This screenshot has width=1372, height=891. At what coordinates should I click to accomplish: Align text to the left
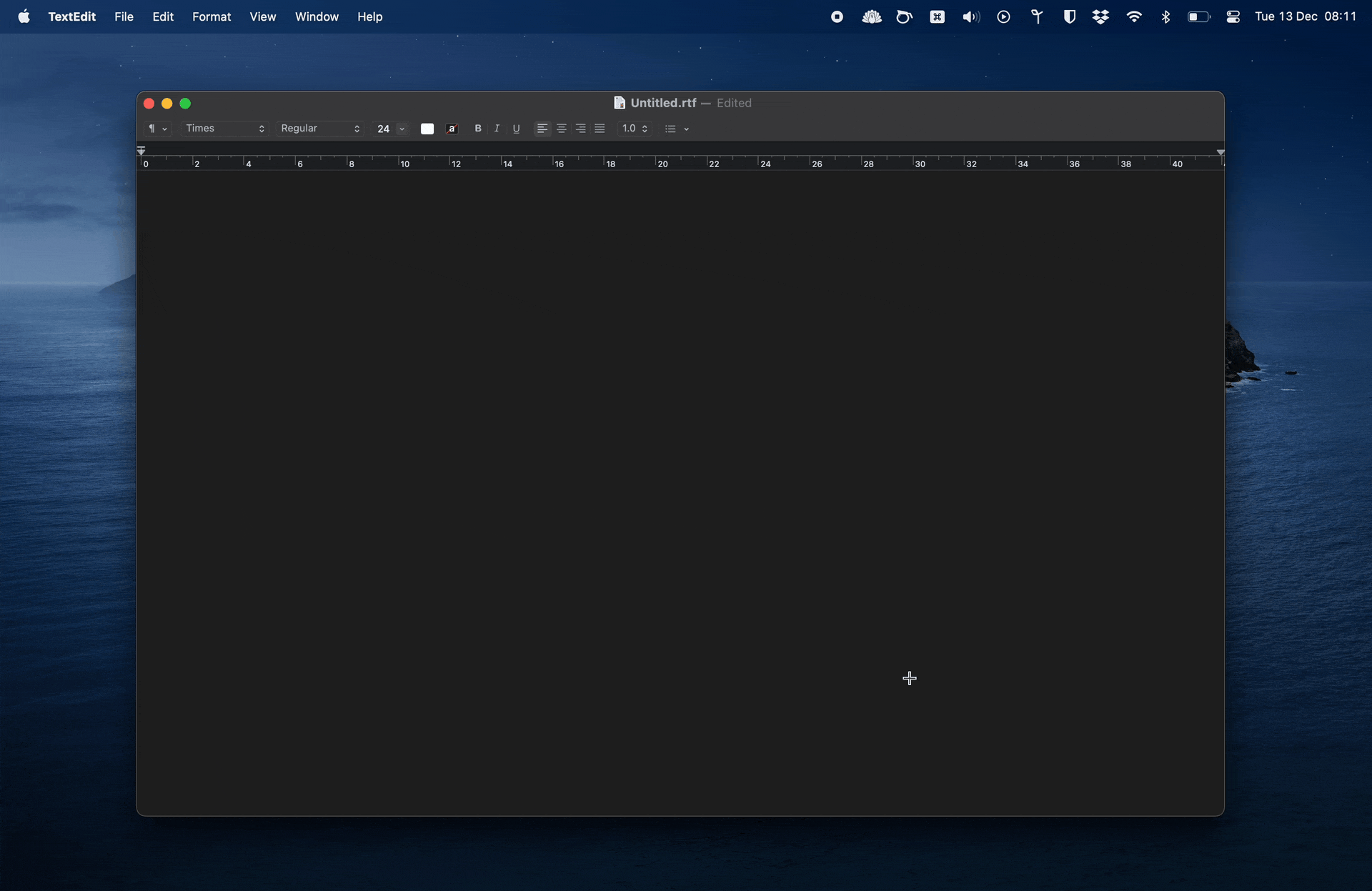(542, 129)
